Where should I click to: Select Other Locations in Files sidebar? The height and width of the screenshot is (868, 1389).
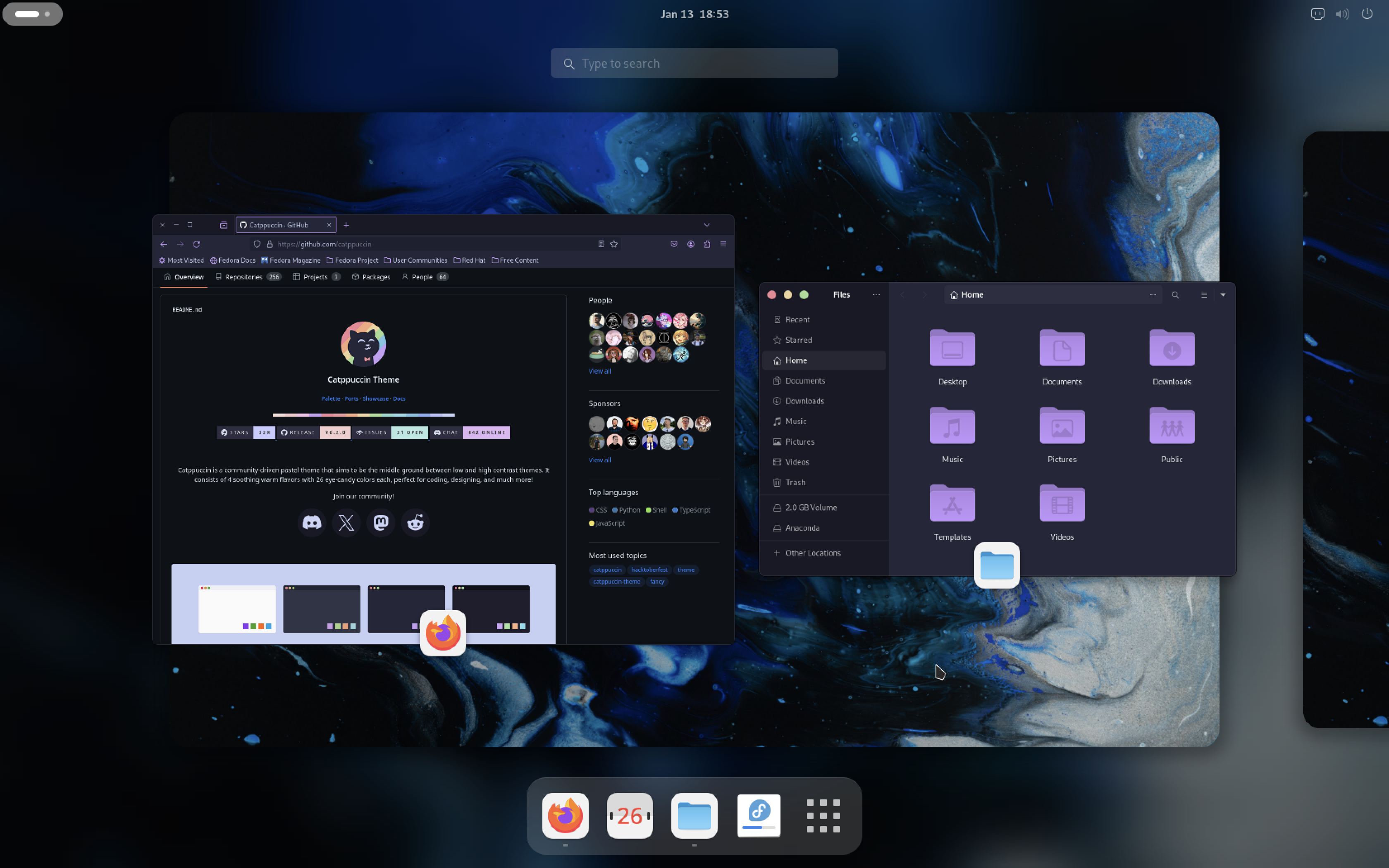tap(823, 553)
